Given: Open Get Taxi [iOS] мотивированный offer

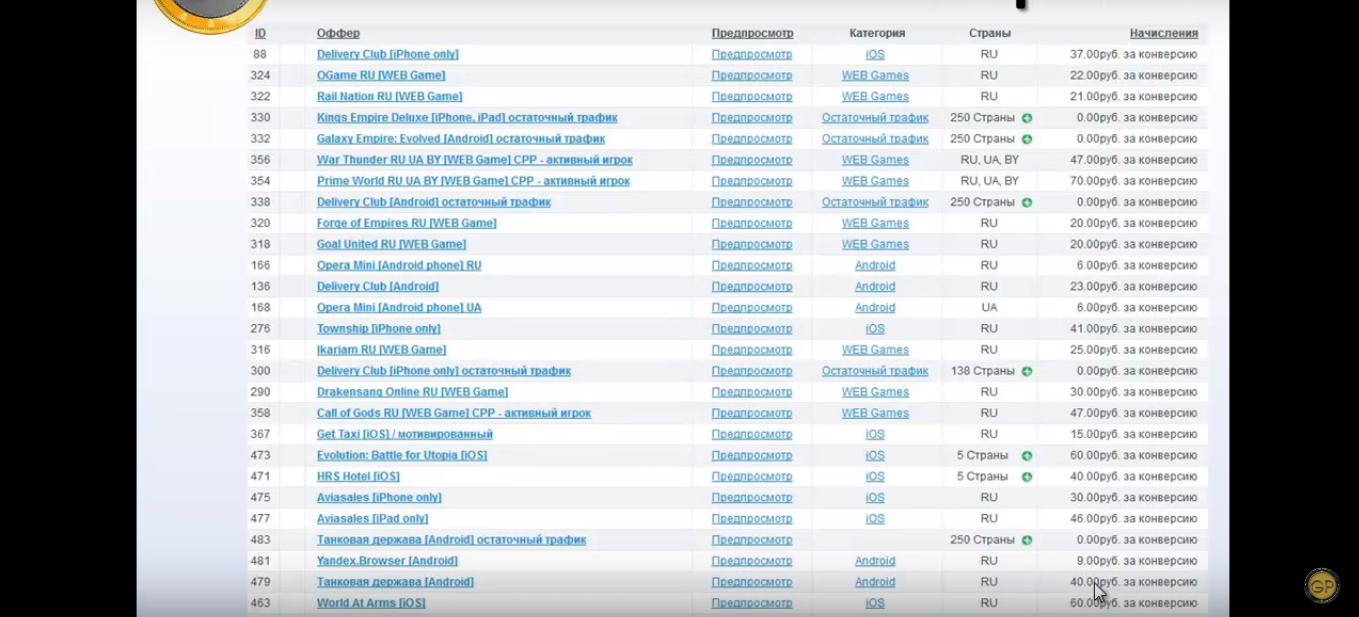Looking at the screenshot, I should pyautogui.click(x=404, y=435).
